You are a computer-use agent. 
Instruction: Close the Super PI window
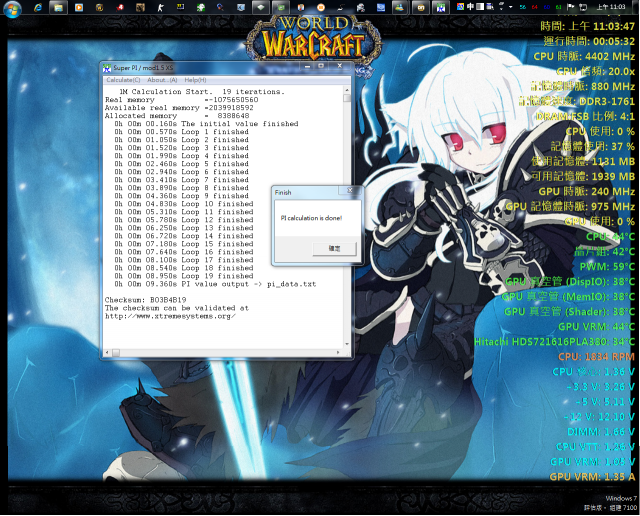tap(340, 66)
